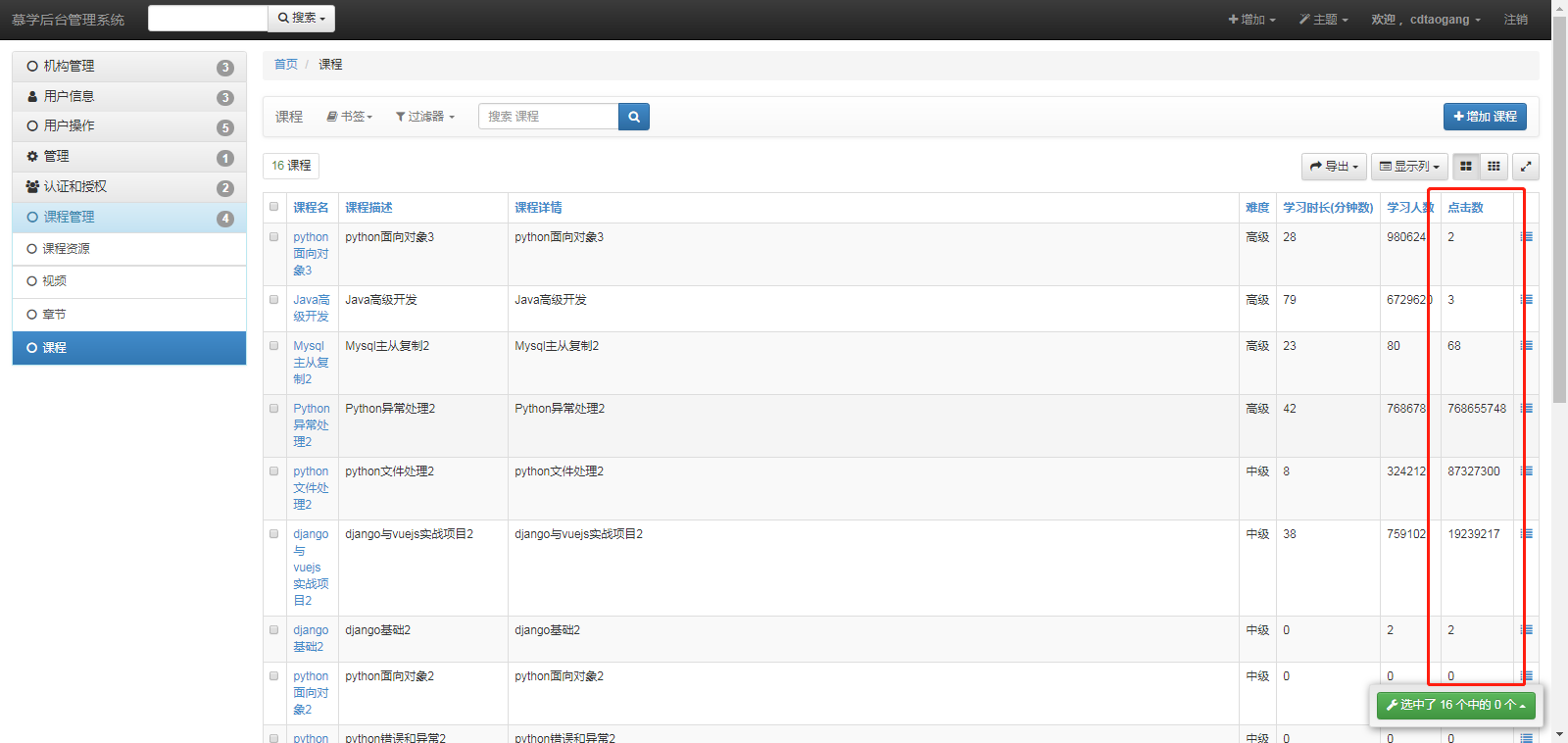Sort by 课程详情 column header

538,208
